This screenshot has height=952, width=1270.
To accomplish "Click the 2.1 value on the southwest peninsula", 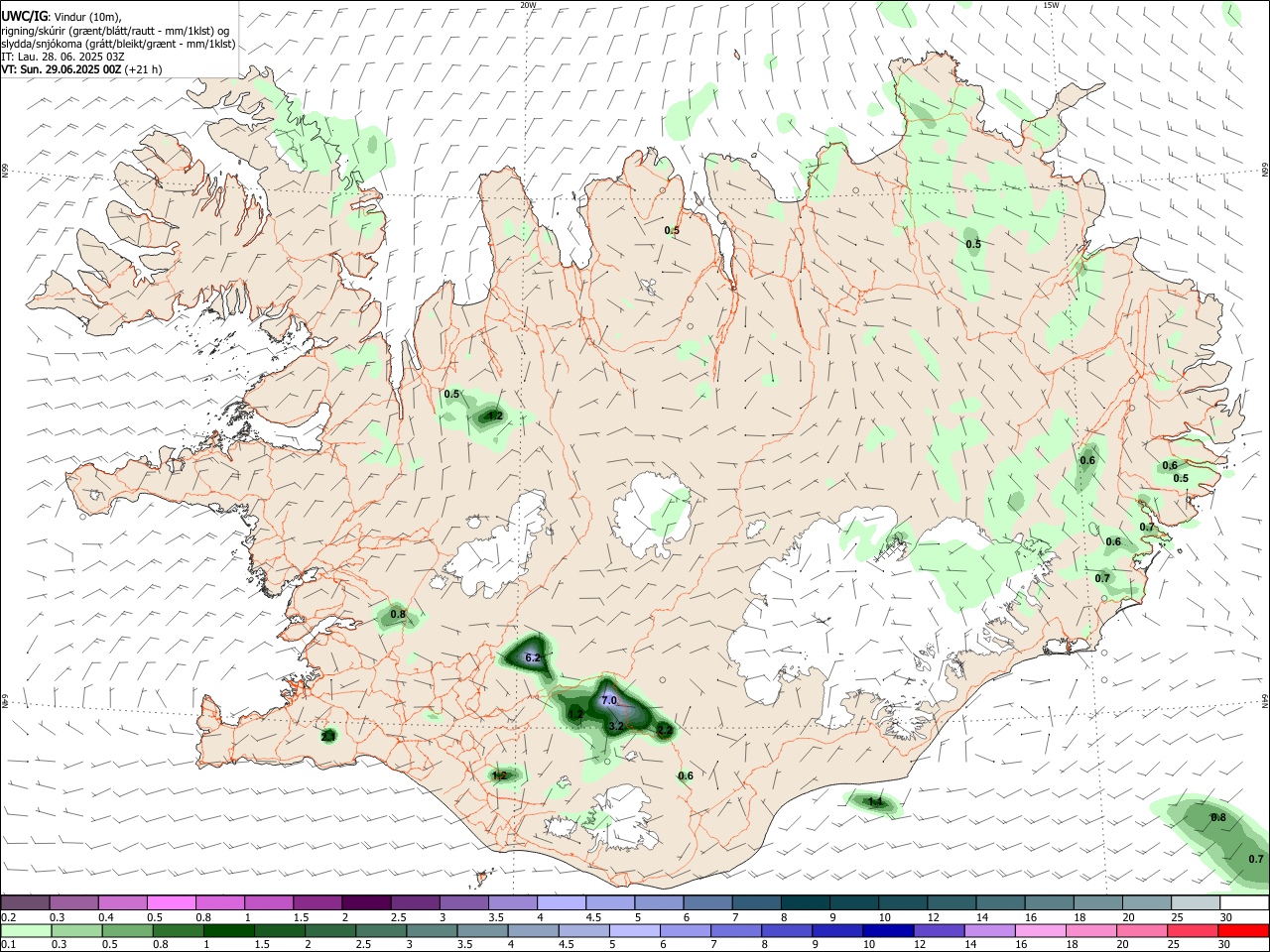I will 328,736.
